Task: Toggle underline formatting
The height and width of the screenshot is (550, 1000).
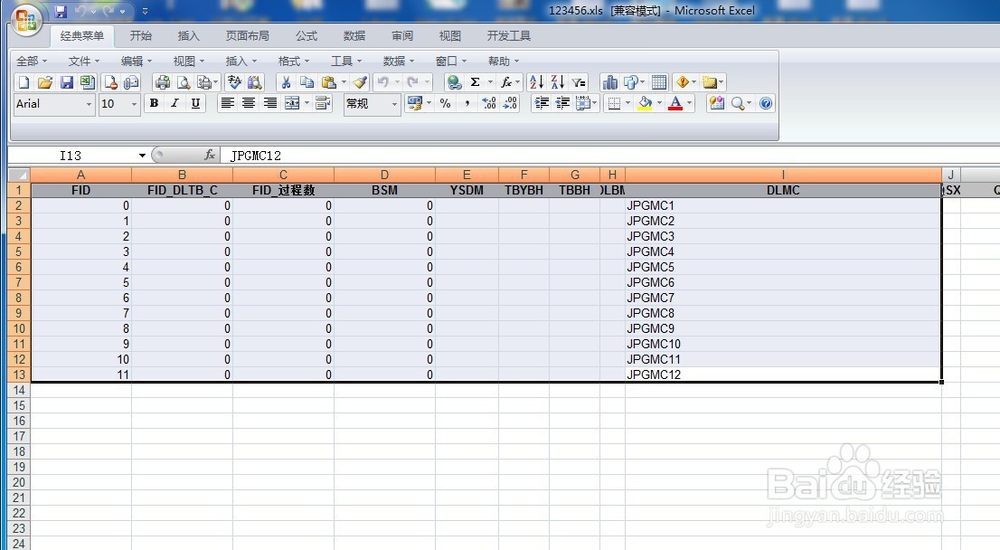Action: (195, 103)
